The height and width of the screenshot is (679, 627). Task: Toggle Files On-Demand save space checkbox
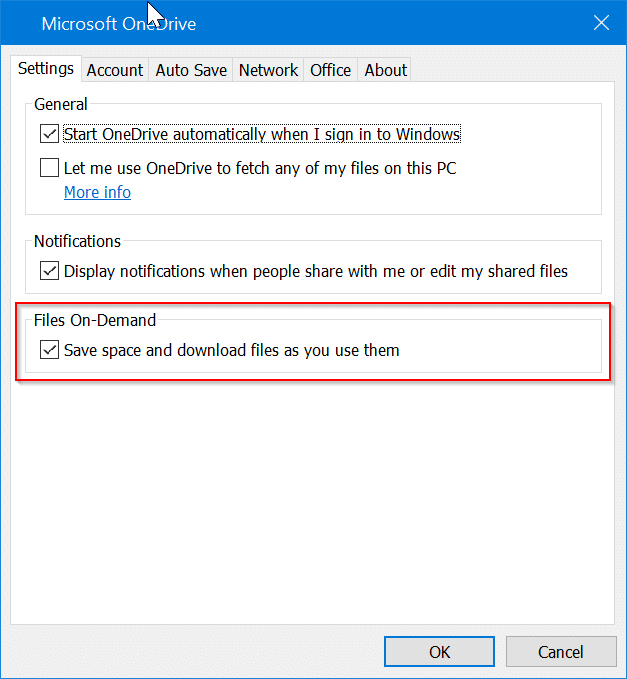[49, 350]
